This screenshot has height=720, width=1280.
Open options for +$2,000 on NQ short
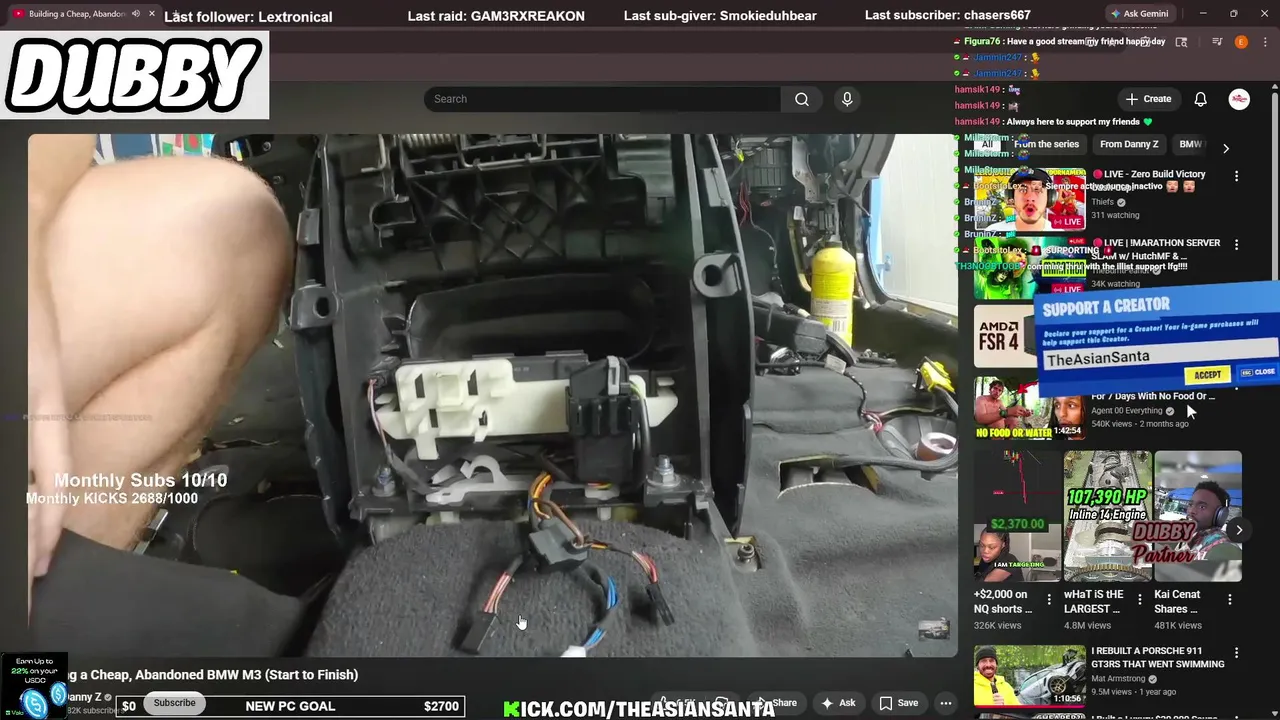coord(1049,600)
